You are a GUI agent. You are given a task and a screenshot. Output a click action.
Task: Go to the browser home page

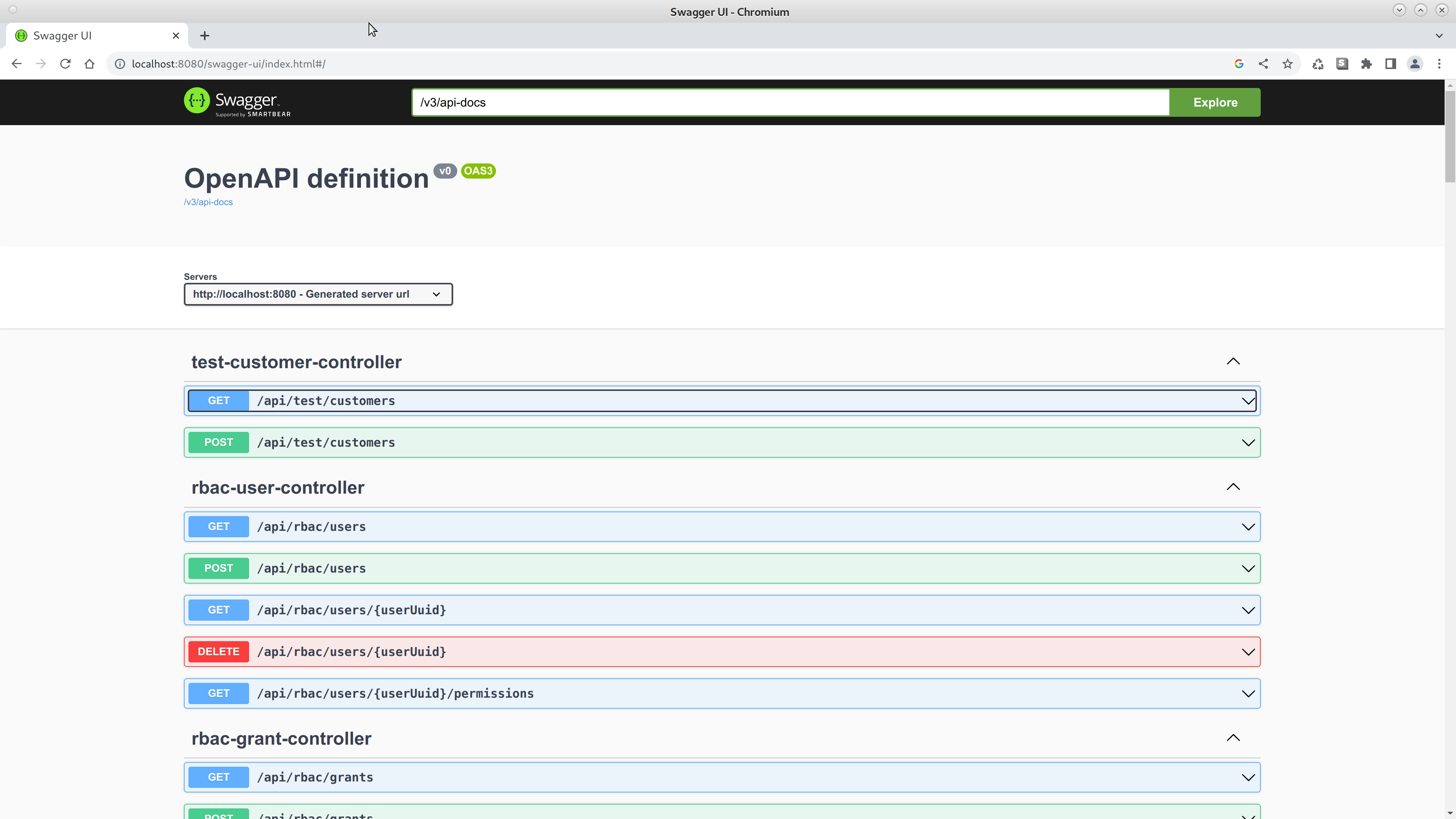click(89, 64)
